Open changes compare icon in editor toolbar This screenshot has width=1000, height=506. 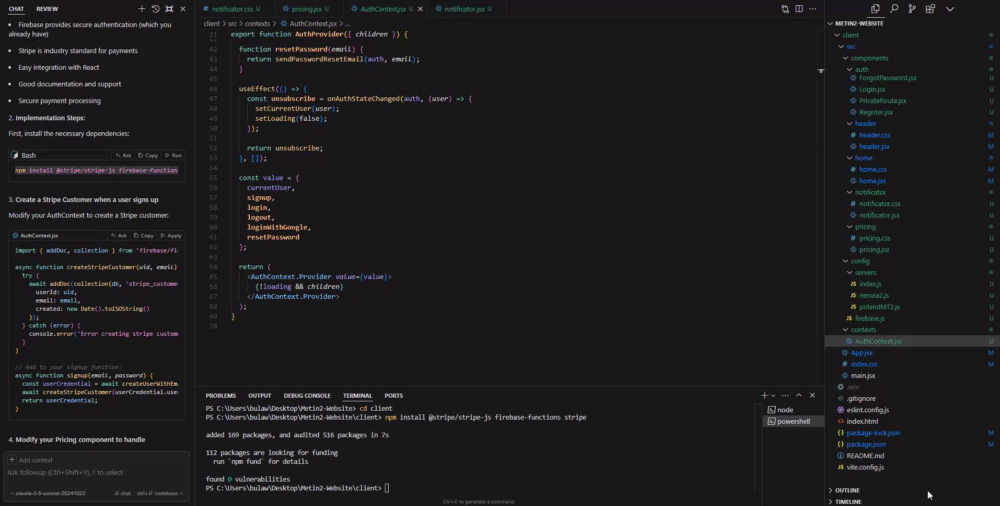coord(785,9)
